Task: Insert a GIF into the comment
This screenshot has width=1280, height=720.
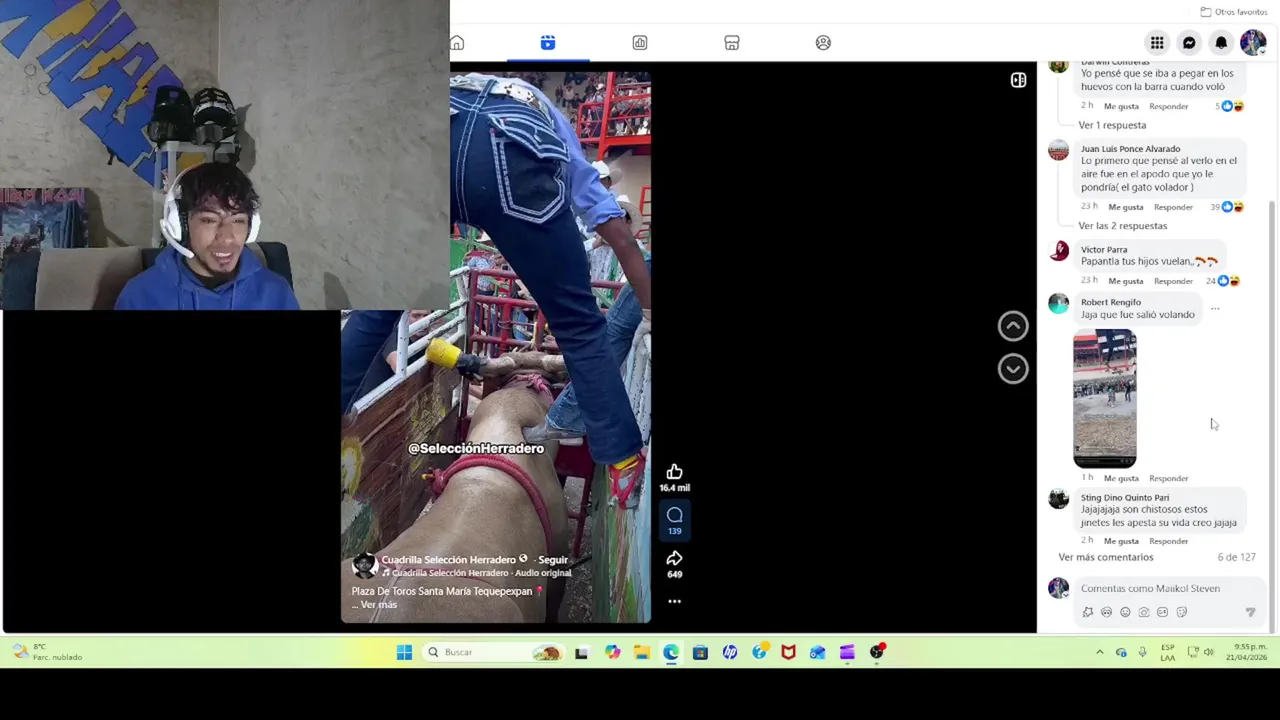Action: click(x=1162, y=612)
